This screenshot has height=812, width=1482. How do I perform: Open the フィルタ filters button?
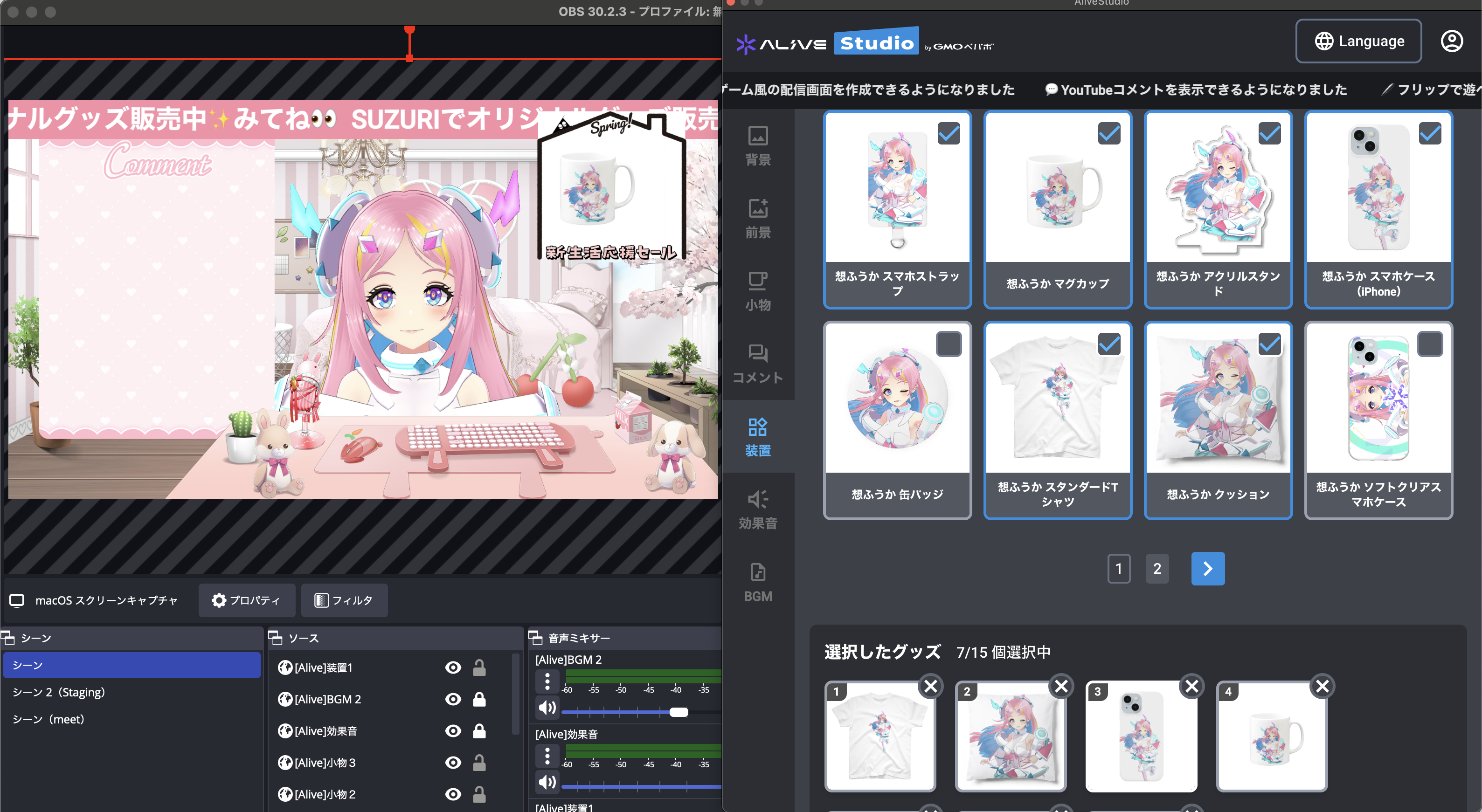(344, 600)
